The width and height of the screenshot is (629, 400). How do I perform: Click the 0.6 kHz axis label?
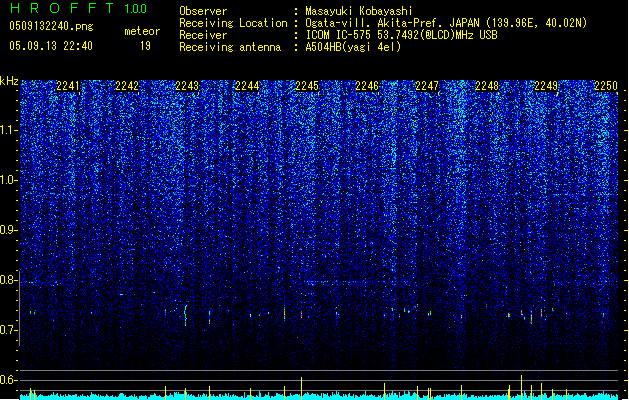pos(9,380)
